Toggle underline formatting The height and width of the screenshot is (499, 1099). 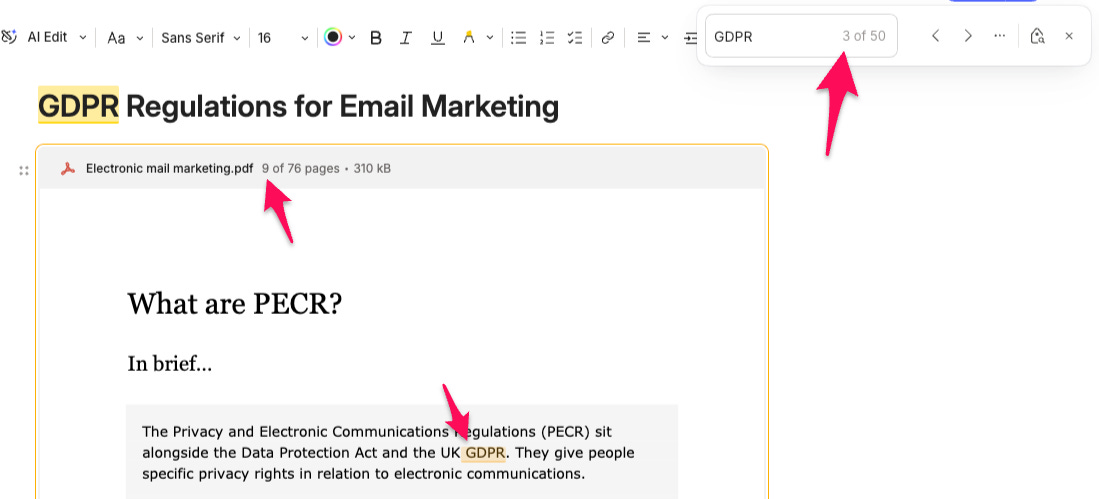(x=437, y=38)
